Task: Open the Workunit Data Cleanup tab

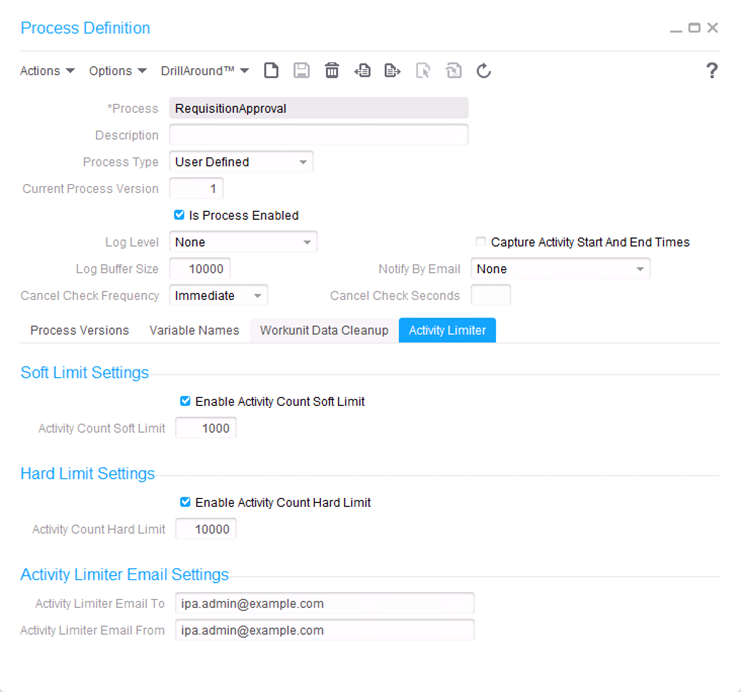Action: click(324, 330)
